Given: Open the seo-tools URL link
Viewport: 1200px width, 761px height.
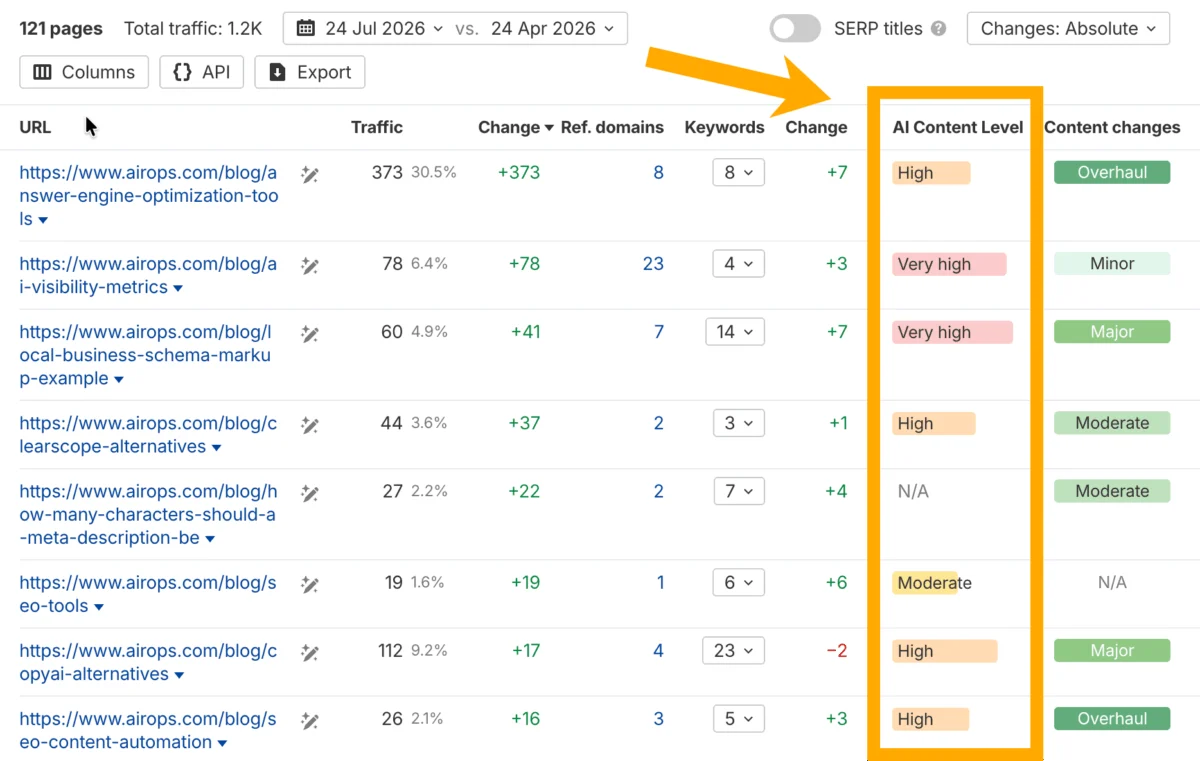Looking at the screenshot, I should (x=149, y=594).
